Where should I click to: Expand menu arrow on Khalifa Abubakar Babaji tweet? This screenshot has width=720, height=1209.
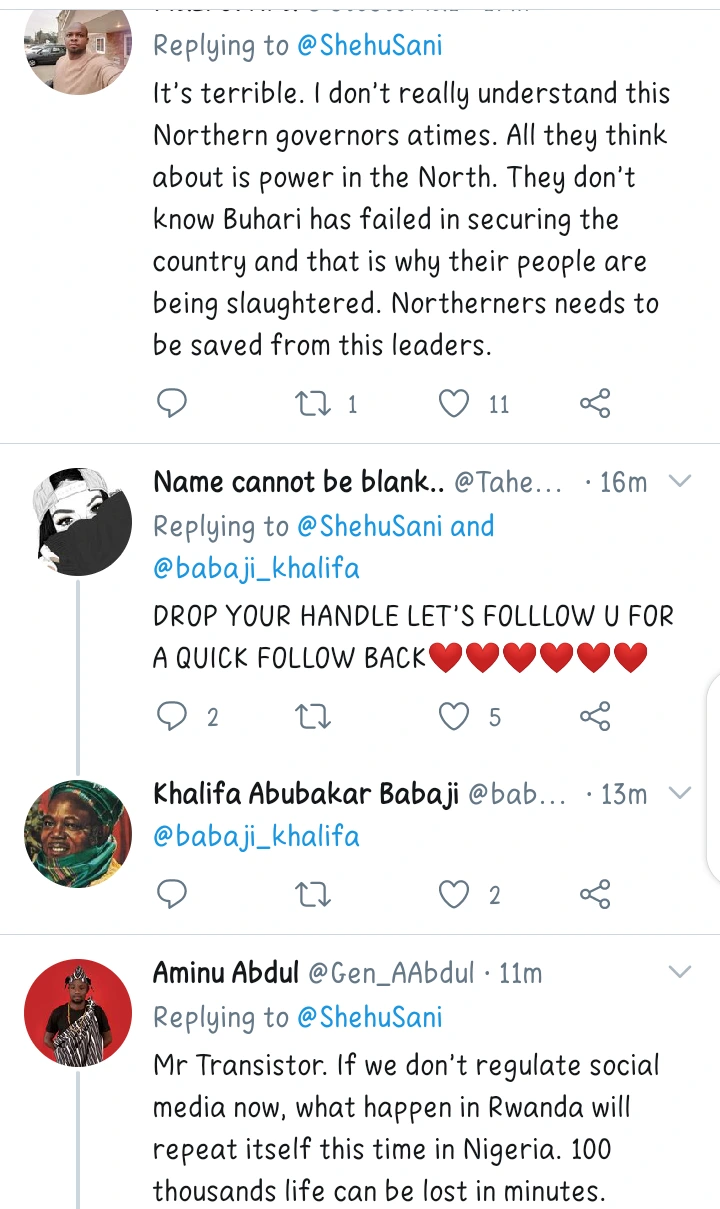coord(680,794)
